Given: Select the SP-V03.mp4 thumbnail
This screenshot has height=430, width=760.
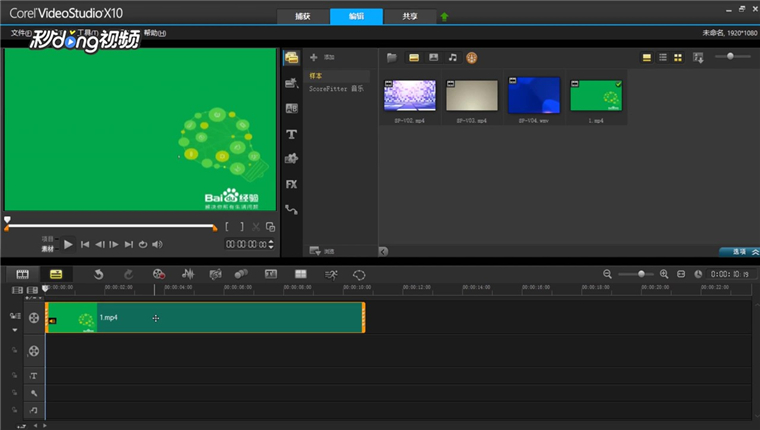Looking at the screenshot, I should coord(472,96).
